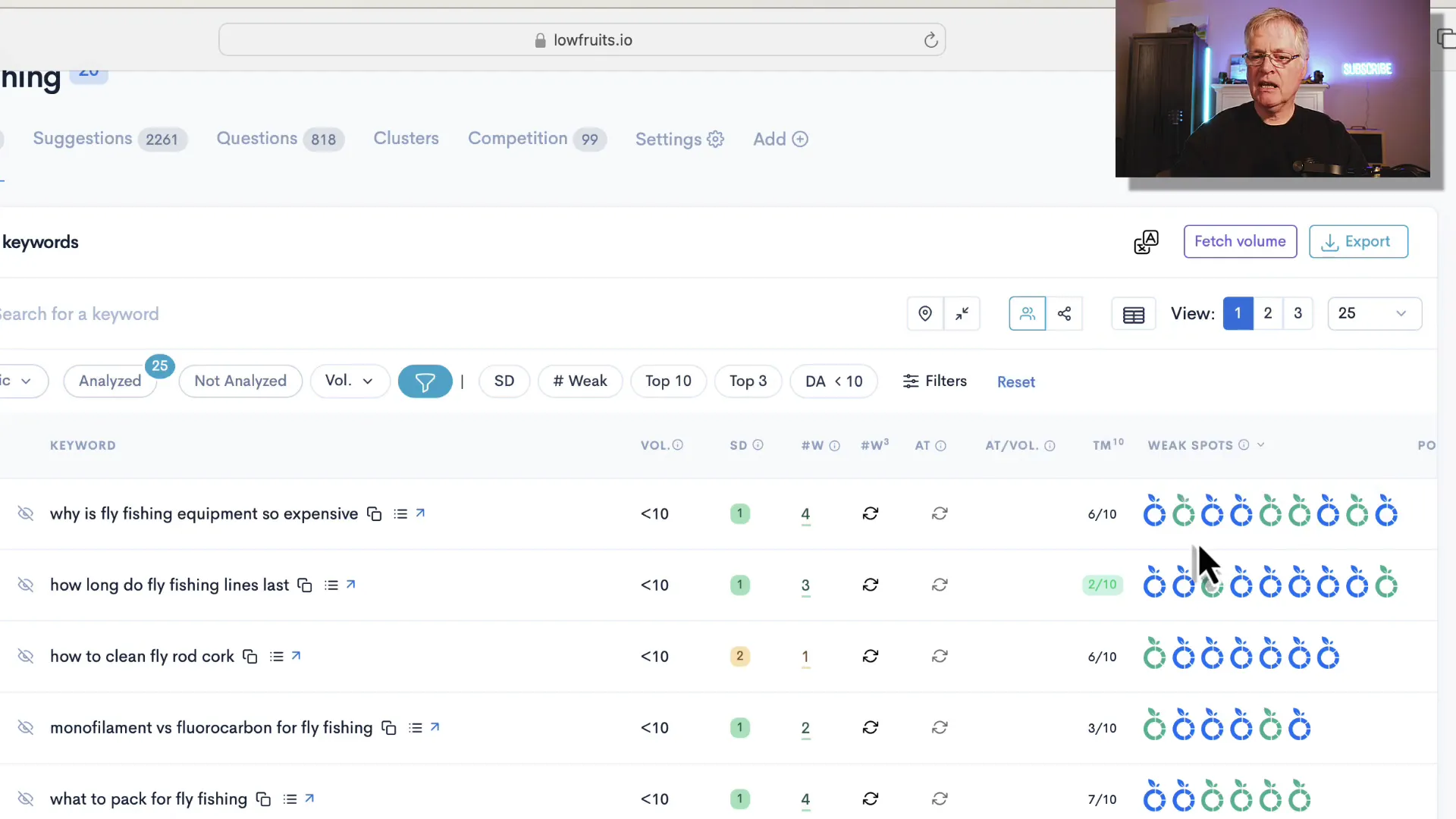Expand the Vol. dropdown filter
The height and width of the screenshot is (819, 1456).
[x=348, y=380]
